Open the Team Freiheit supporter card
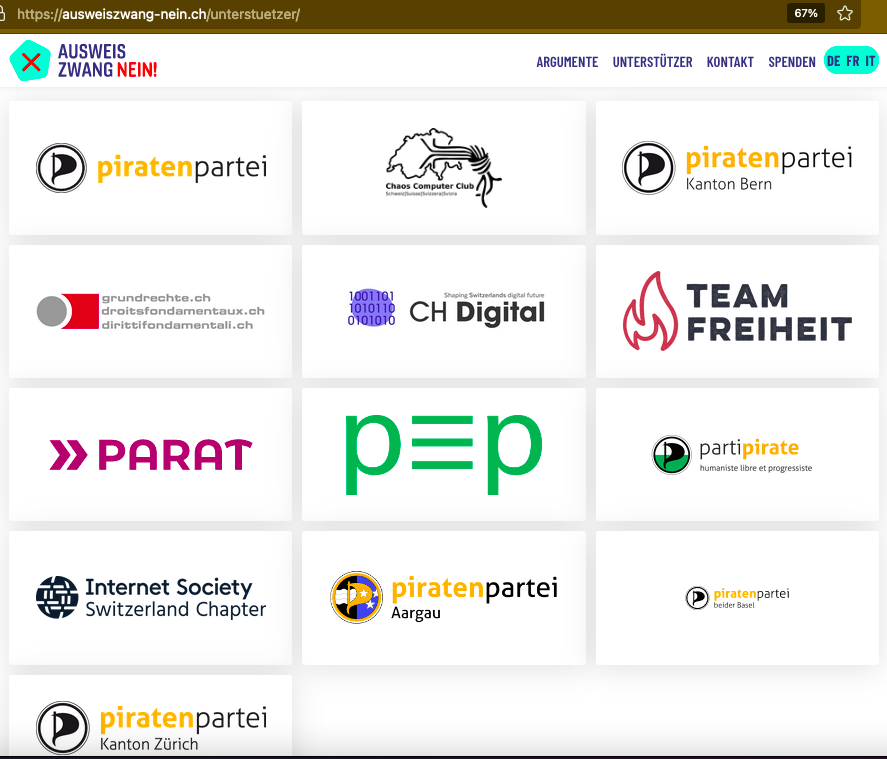 click(x=737, y=311)
